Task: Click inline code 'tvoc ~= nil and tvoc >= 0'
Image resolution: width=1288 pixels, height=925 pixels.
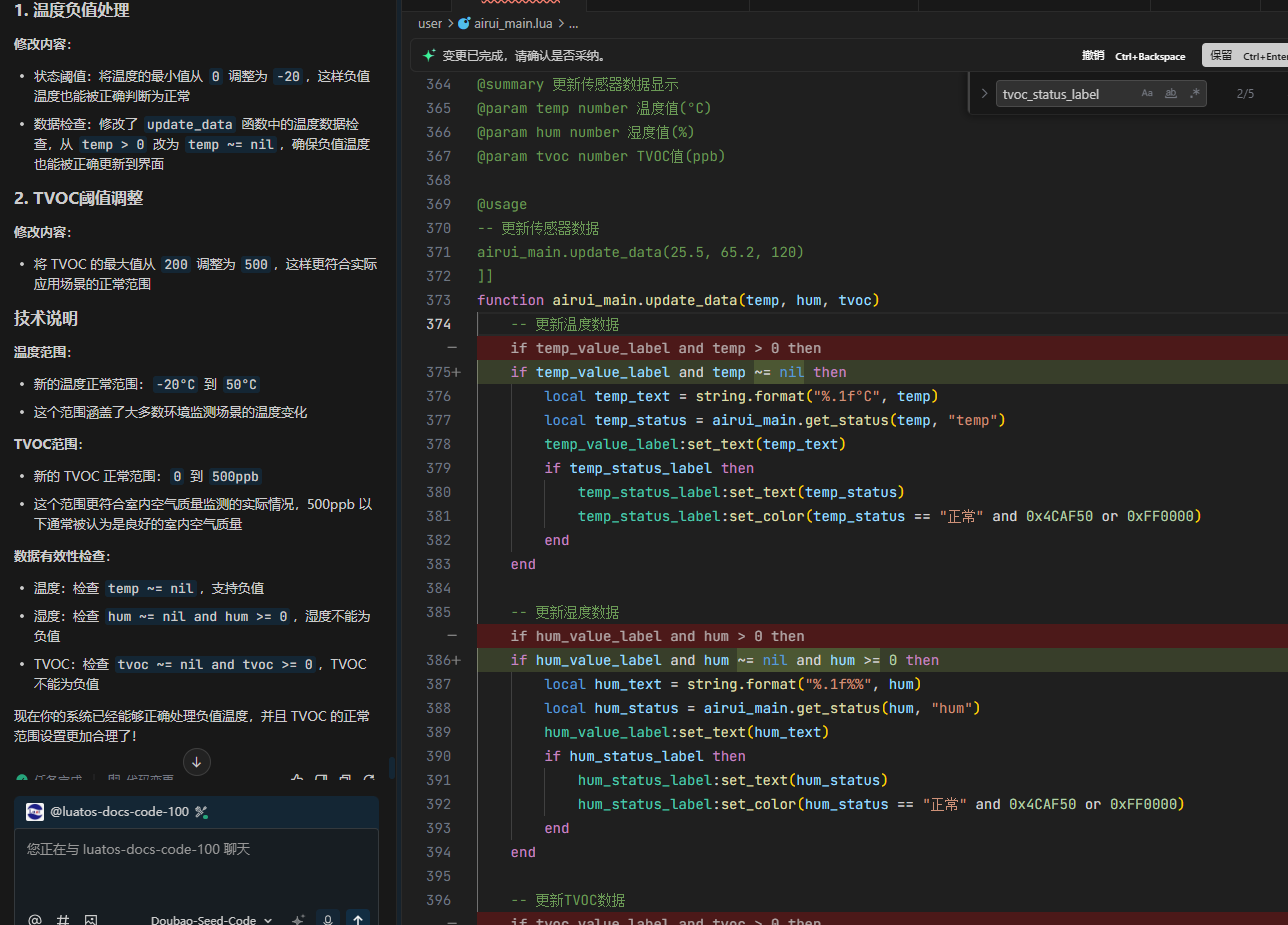Action: (x=216, y=664)
